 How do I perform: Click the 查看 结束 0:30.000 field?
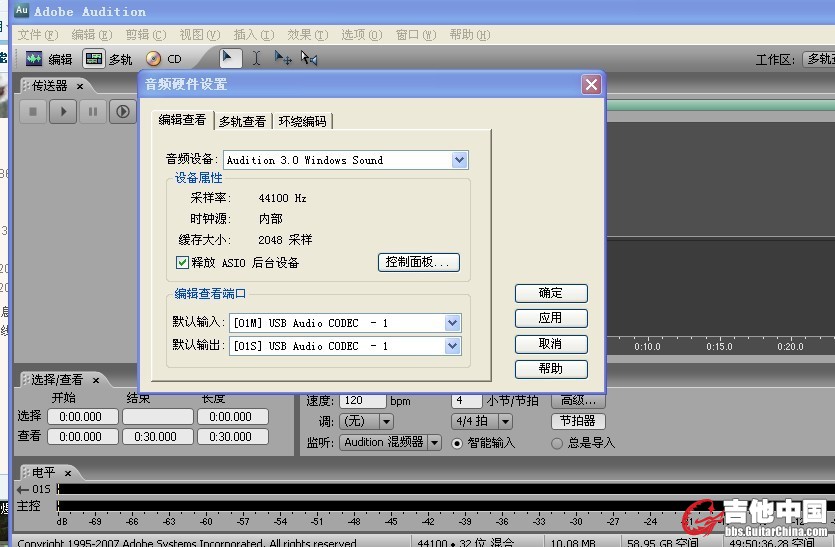click(x=158, y=437)
